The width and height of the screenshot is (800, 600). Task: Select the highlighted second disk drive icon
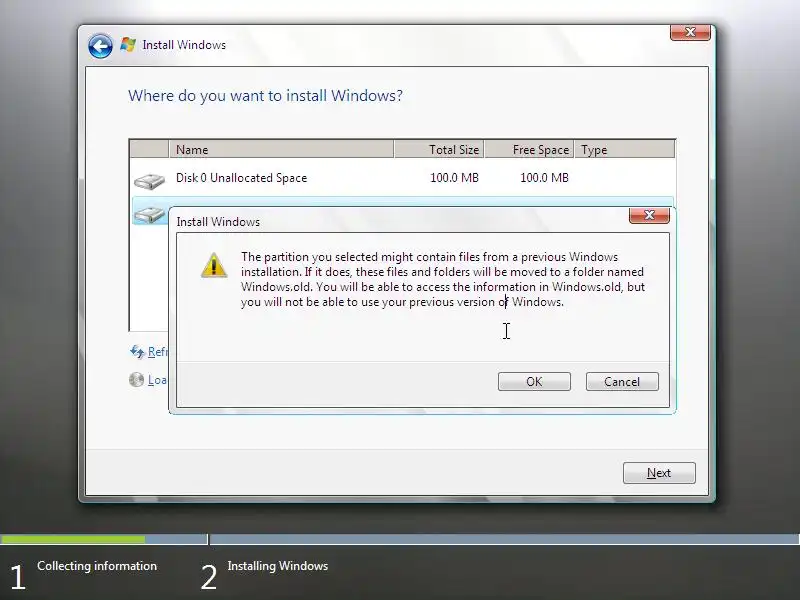149,214
